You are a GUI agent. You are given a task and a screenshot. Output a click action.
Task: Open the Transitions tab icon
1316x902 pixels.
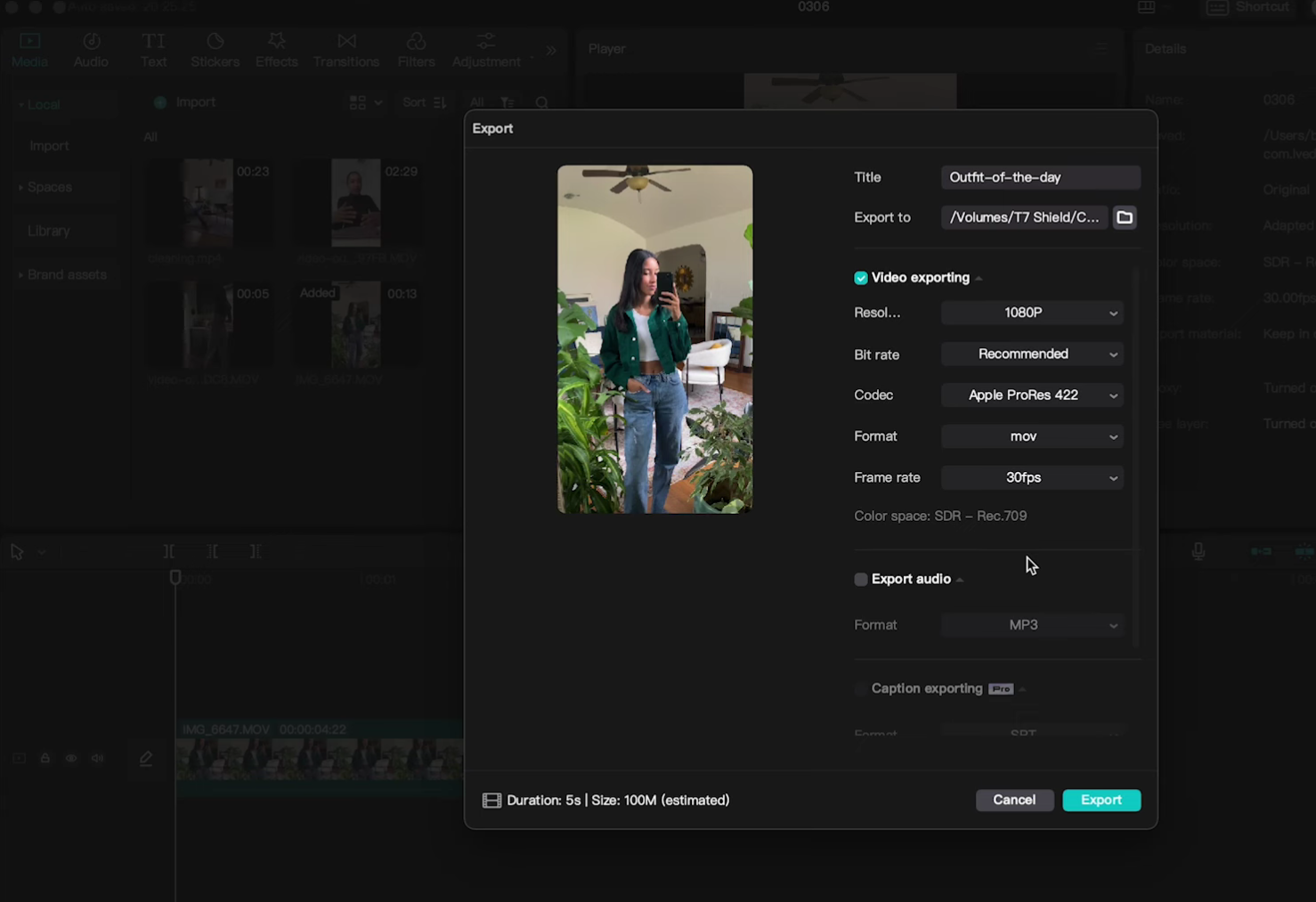(x=346, y=42)
